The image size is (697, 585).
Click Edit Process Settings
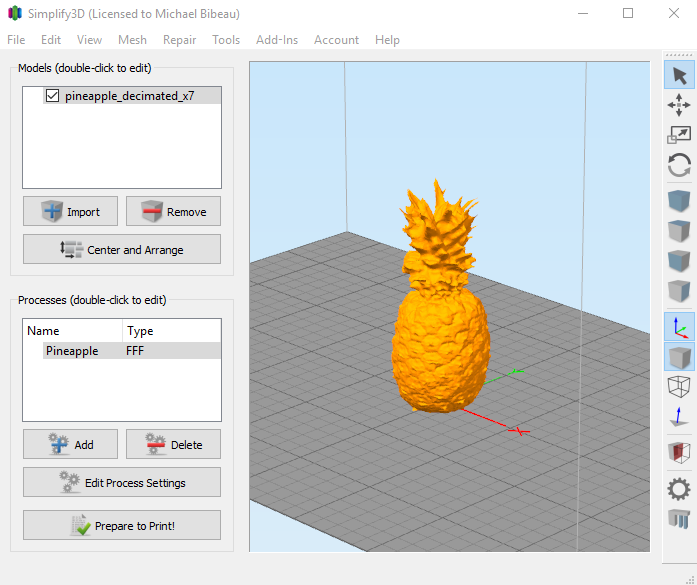tap(122, 483)
